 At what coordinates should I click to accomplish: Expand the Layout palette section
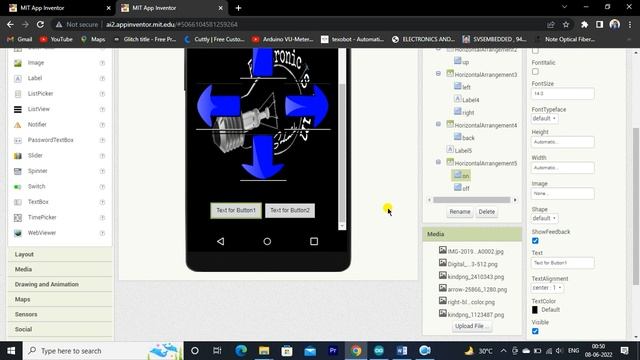coord(60,254)
